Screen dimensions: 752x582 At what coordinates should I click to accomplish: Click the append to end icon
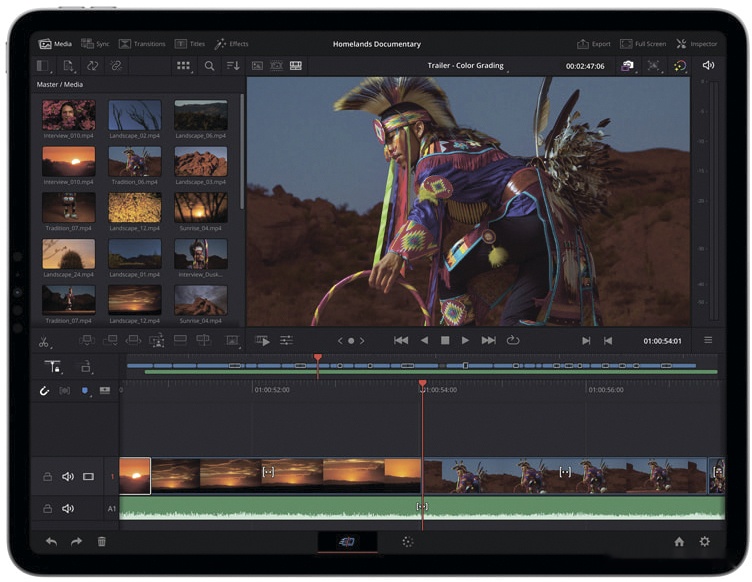pos(110,341)
